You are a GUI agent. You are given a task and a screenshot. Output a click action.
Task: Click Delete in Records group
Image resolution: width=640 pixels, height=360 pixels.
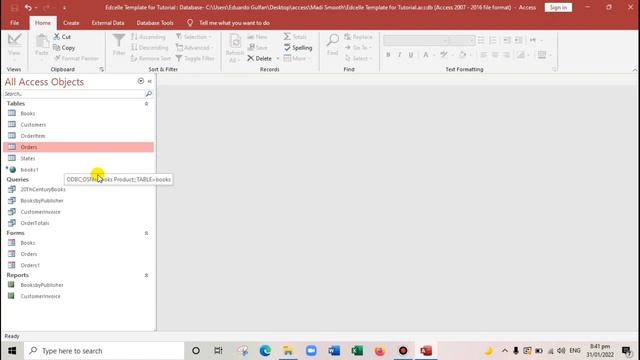(260, 58)
